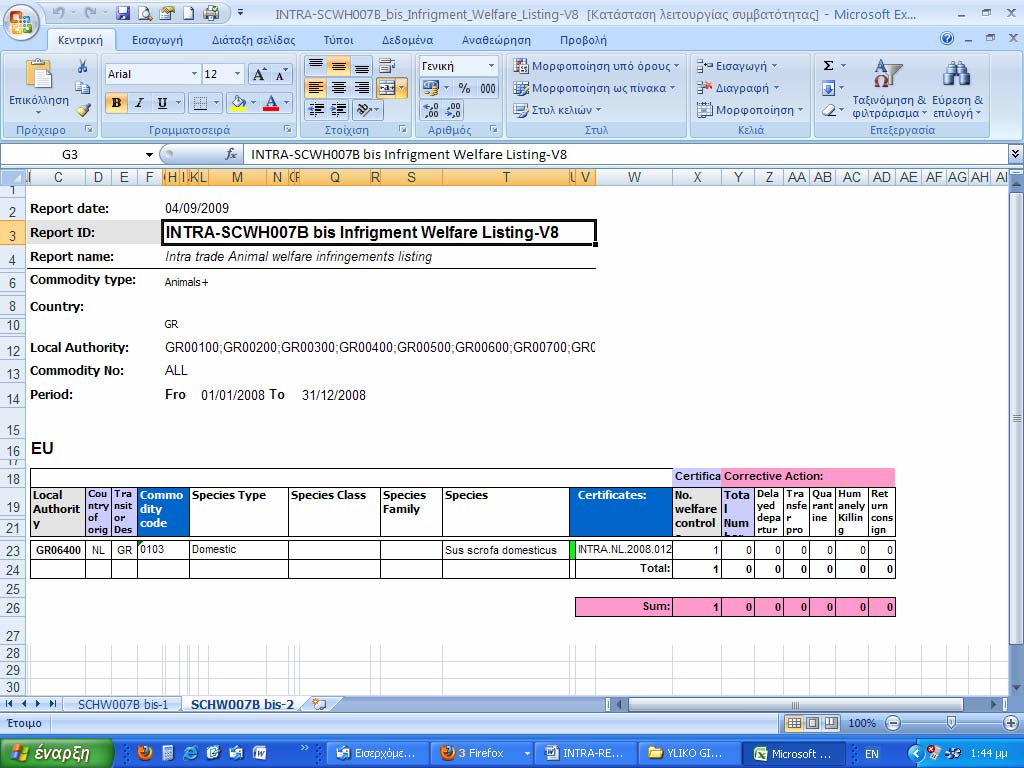Toggle Align Text Left
The image size is (1024, 768).
click(x=315, y=88)
